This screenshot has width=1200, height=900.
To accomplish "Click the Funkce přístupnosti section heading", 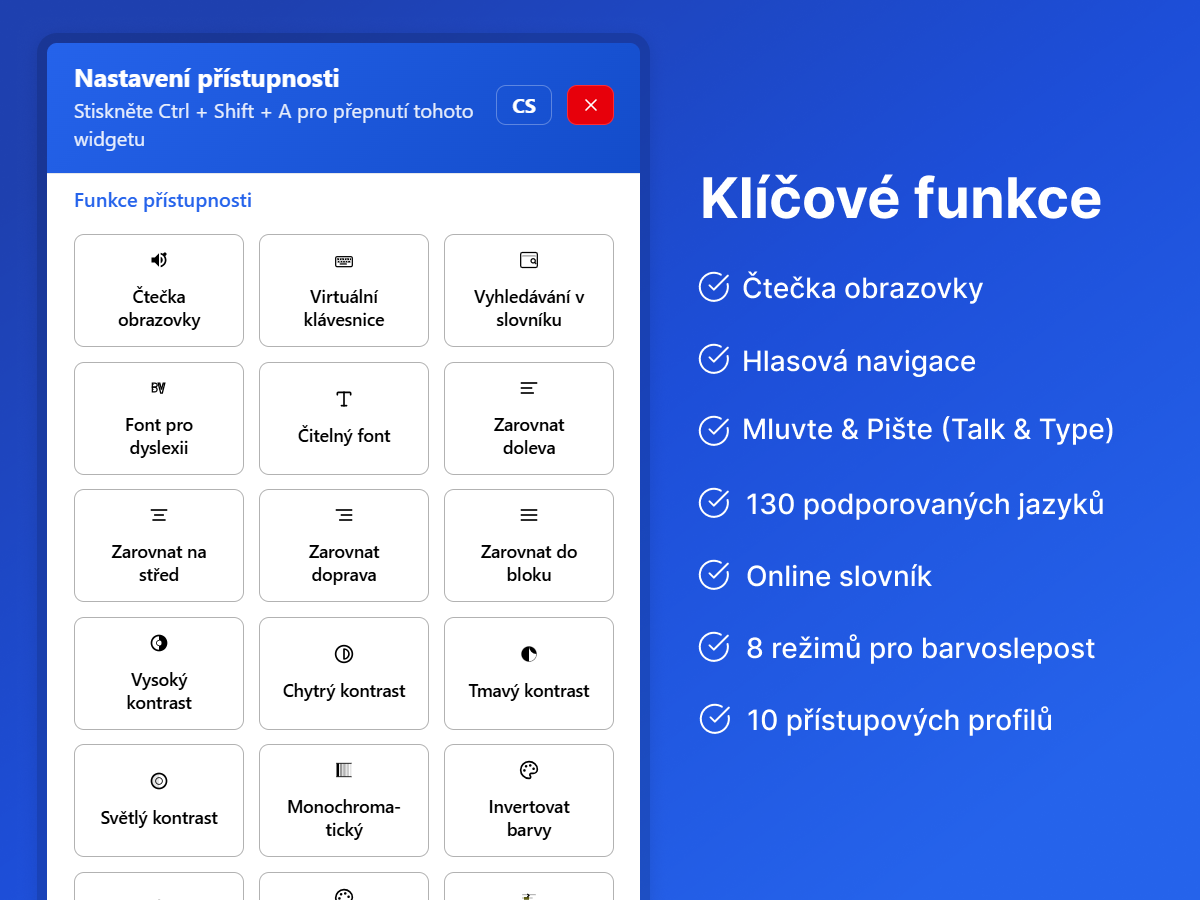I will (163, 200).
